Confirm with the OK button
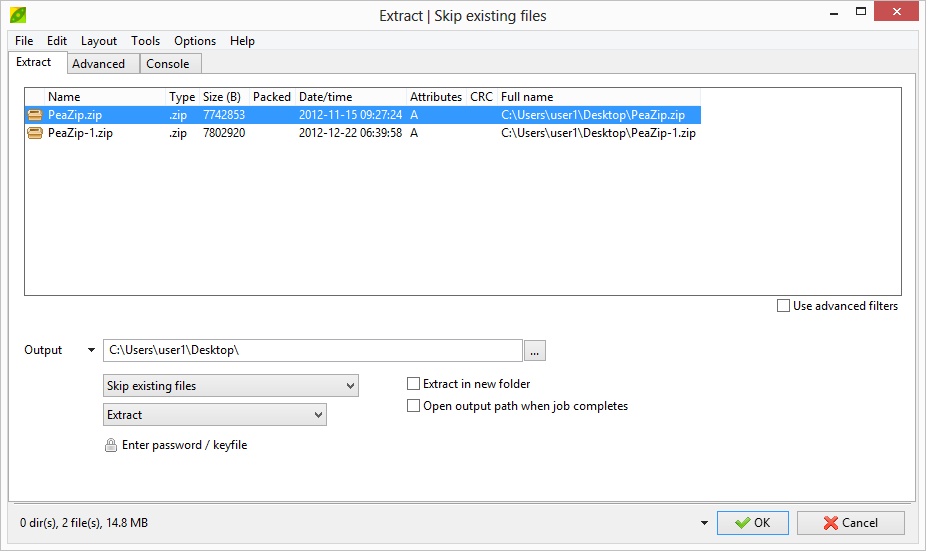This screenshot has height=551, width=926. point(752,523)
